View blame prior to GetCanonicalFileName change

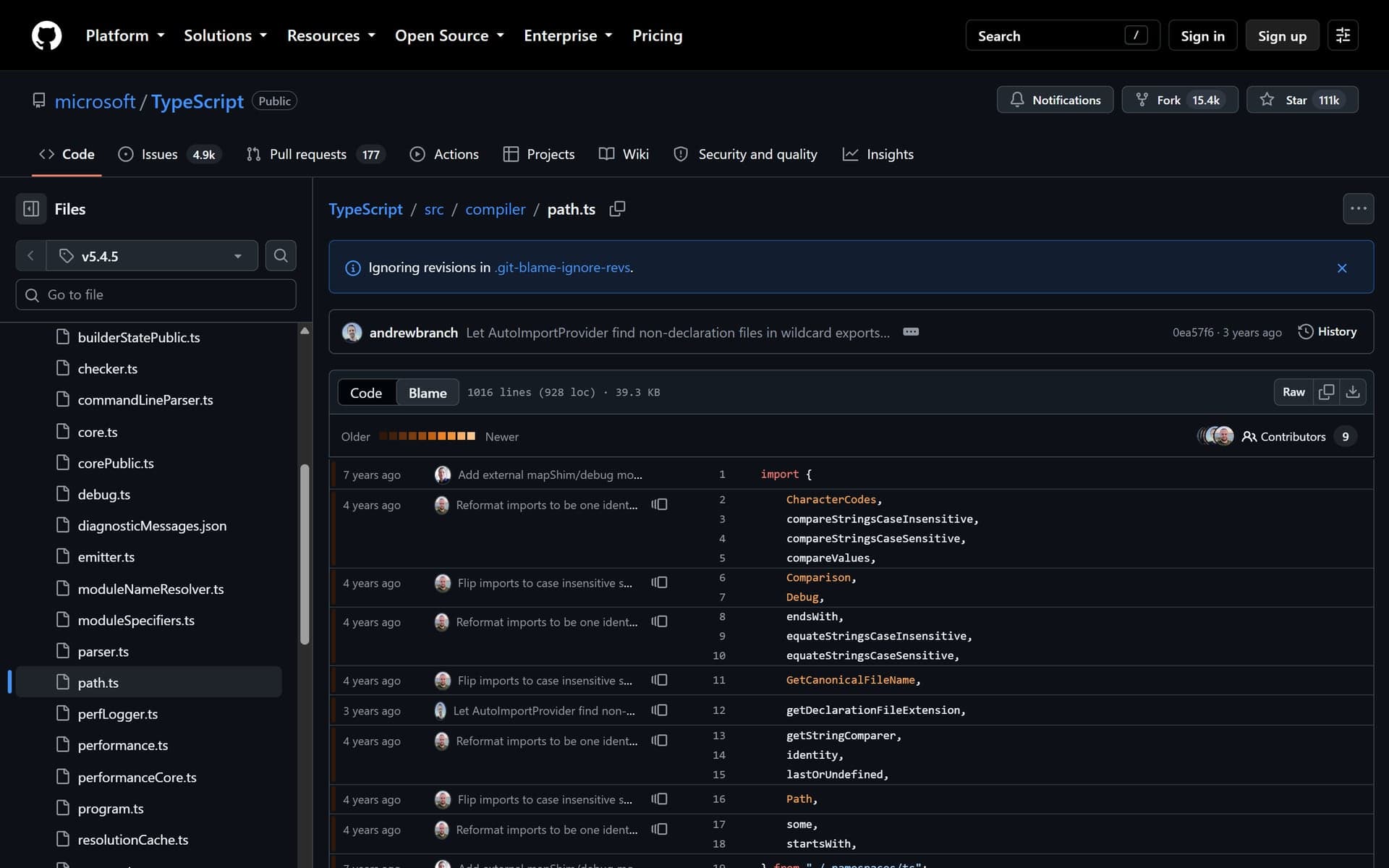[x=659, y=680]
